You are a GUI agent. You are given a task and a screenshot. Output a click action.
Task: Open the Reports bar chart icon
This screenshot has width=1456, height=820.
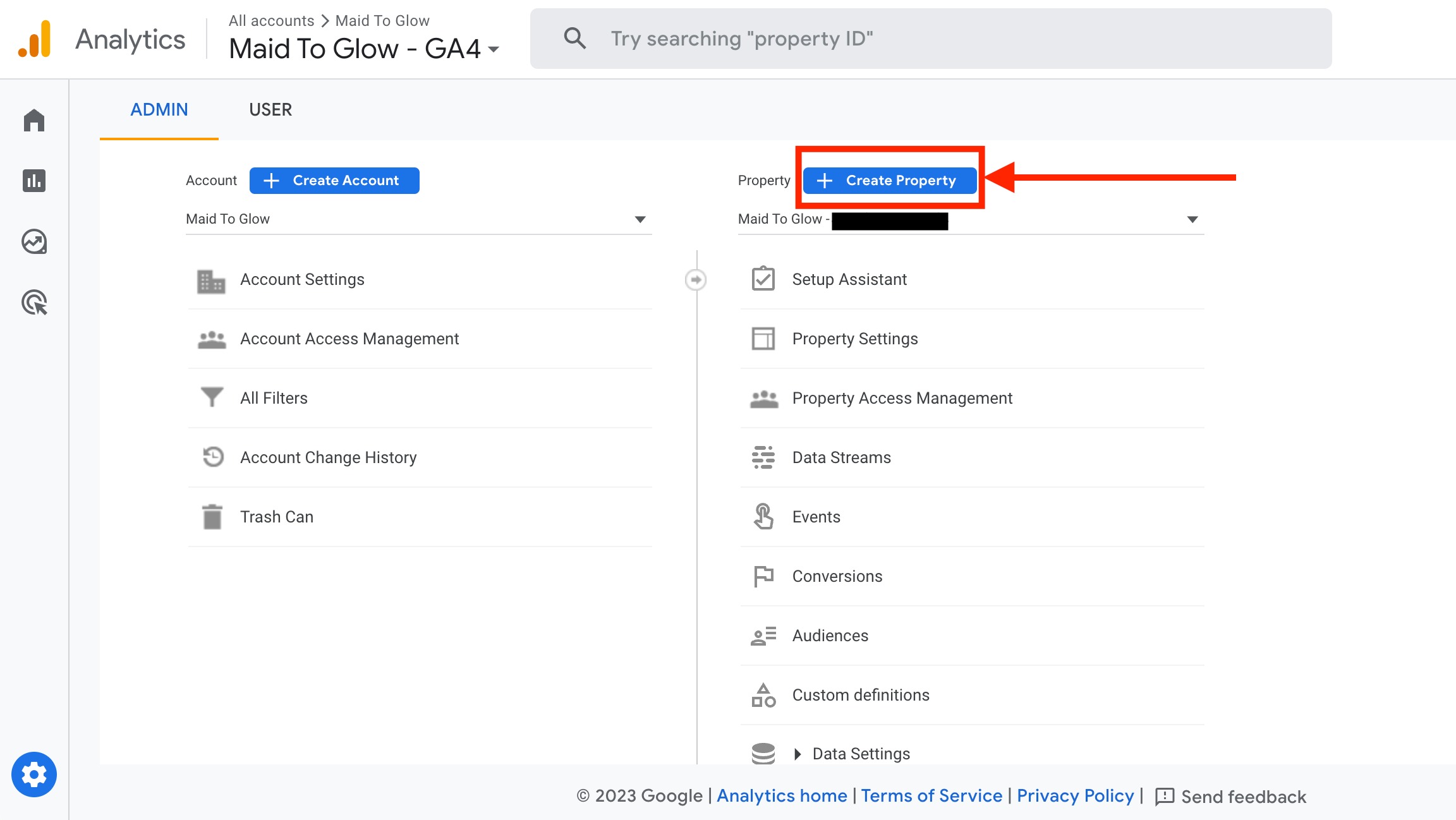34,181
